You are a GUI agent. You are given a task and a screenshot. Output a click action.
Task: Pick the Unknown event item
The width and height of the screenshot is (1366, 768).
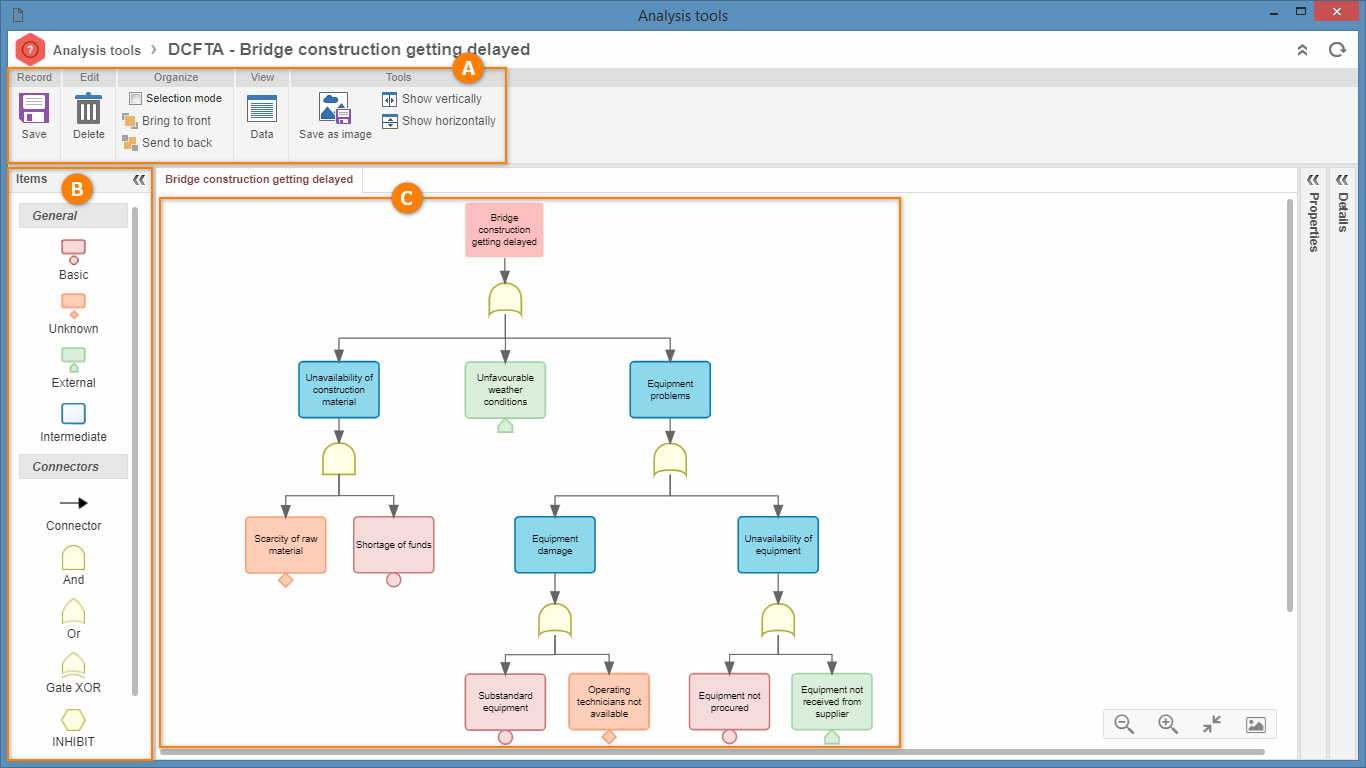[x=74, y=313]
